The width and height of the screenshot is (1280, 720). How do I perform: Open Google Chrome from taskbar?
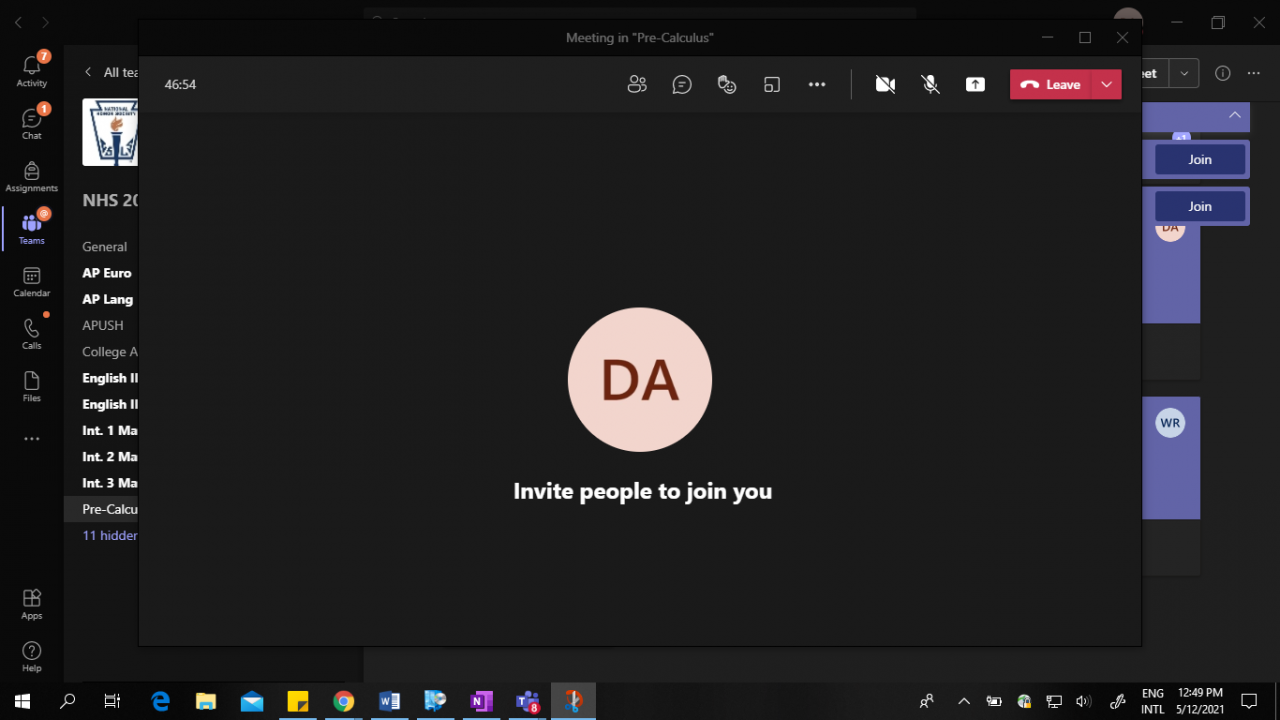click(343, 701)
